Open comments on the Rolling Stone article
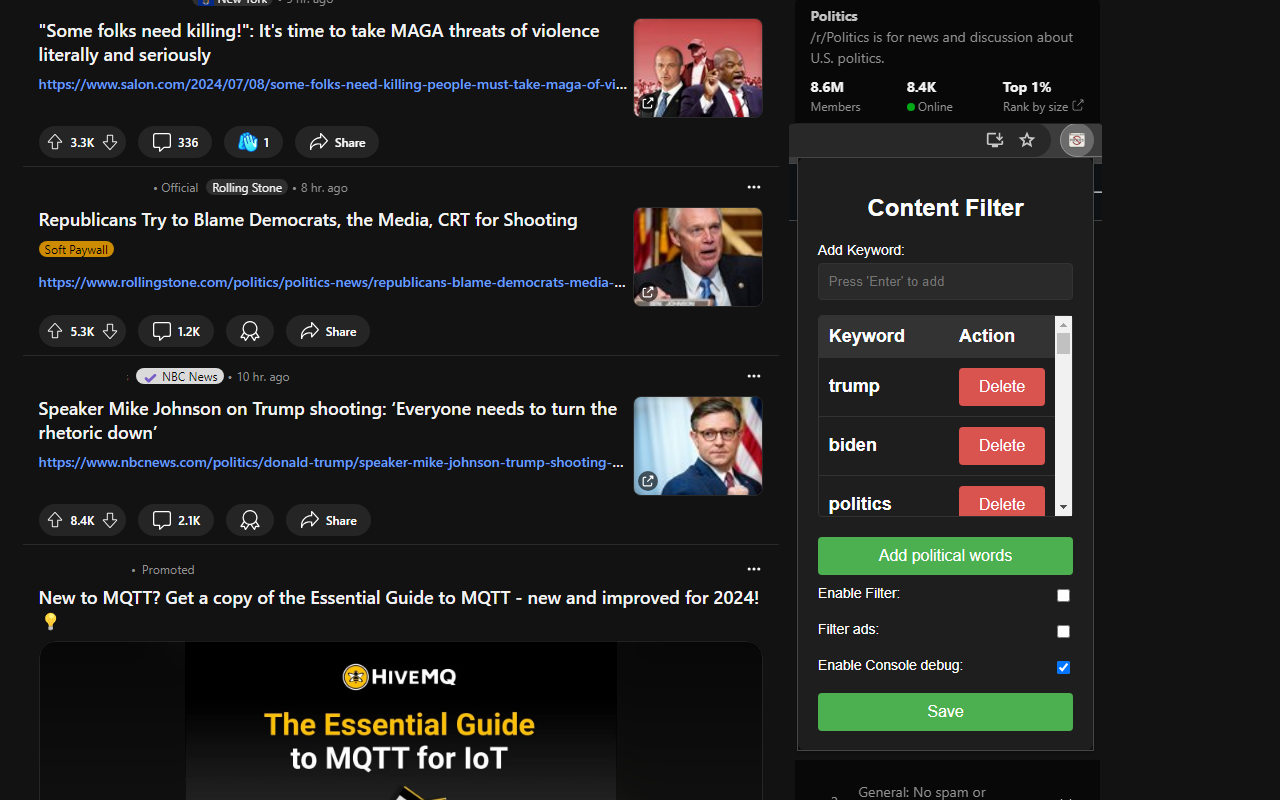The height and width of the screenshot is (800, 1280). pyautogui.click(x=175, y=331)
